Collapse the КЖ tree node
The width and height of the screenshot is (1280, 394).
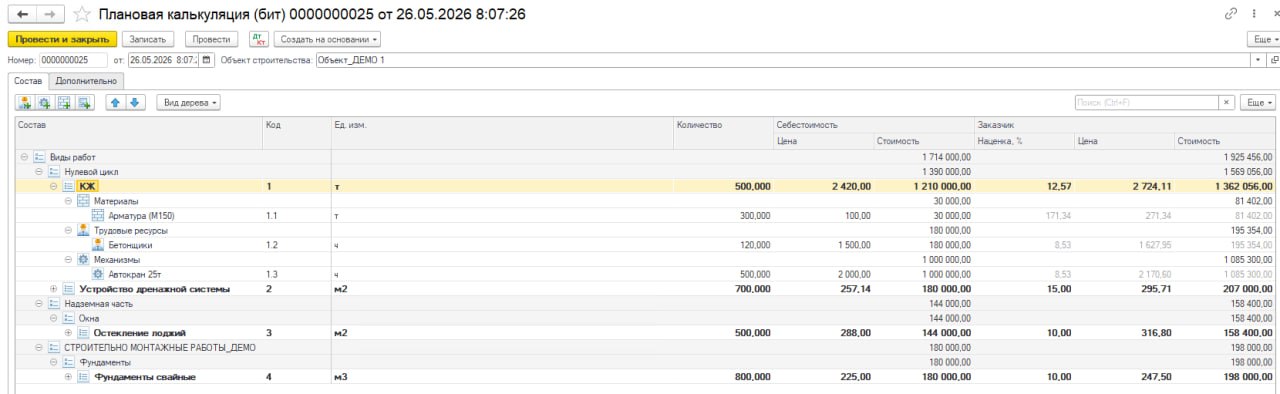53,186
